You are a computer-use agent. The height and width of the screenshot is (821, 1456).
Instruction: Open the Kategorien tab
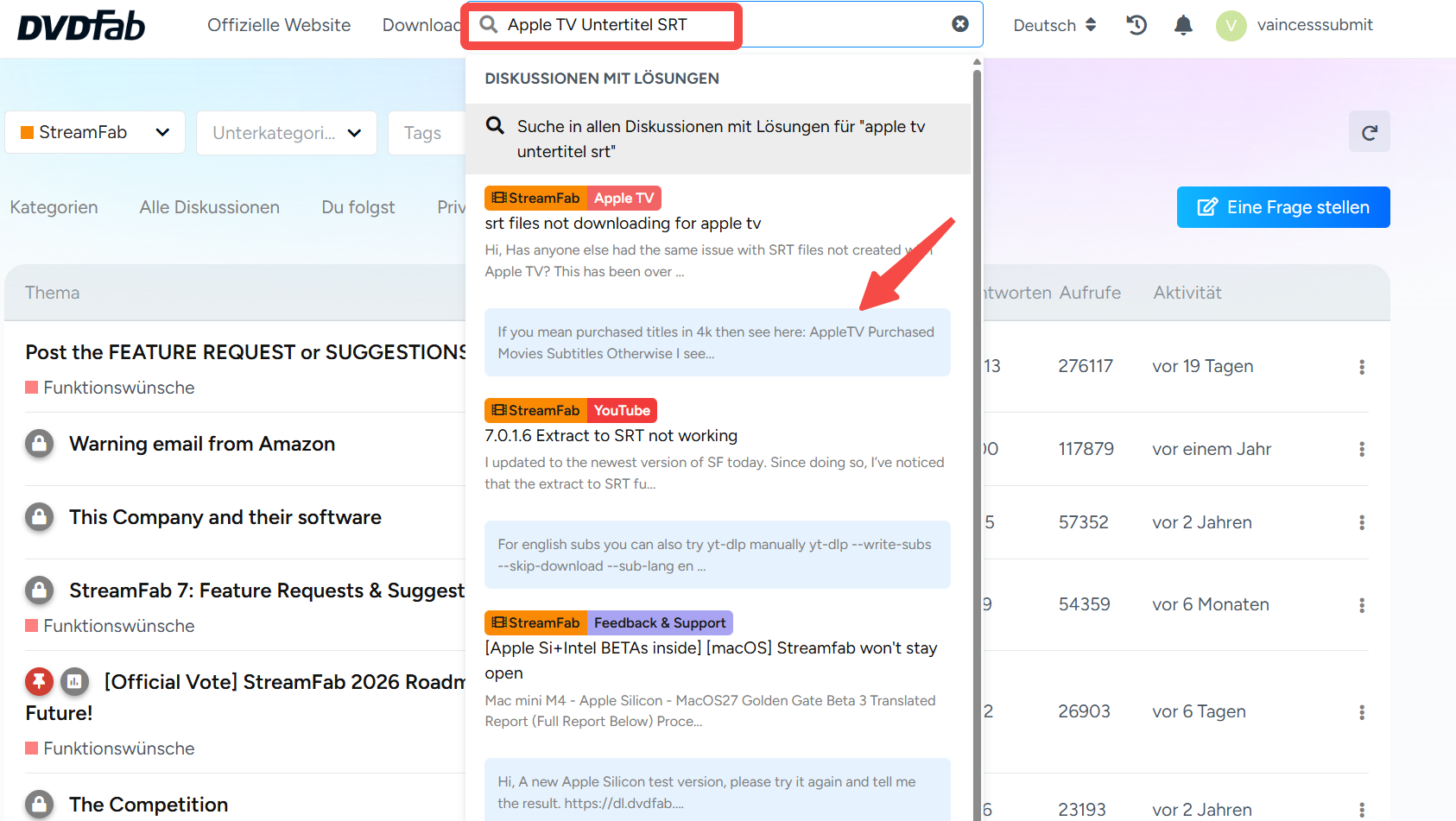[54, 207]
